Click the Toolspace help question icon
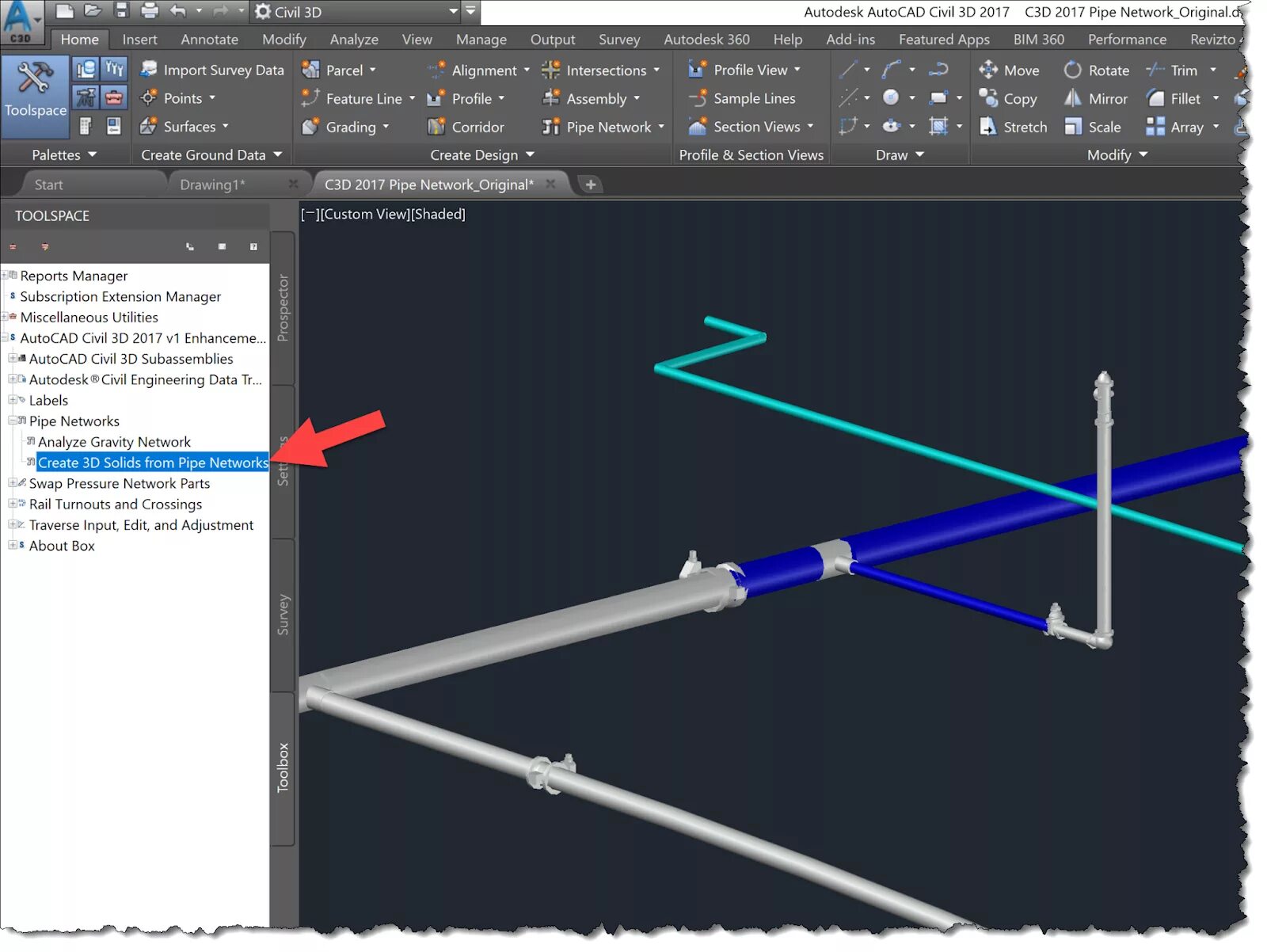The image size is (1267, 952). tap(253, 247)
